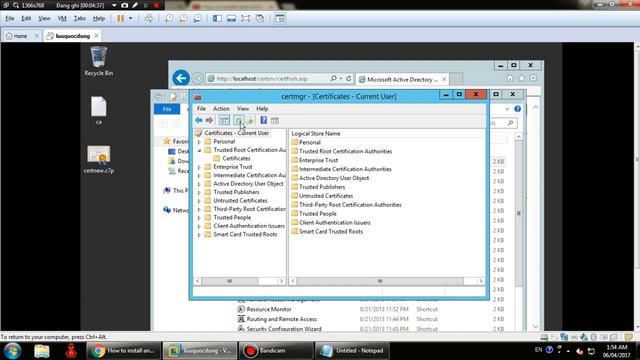
Task: Open the power options dropdown beside pause
Action: (x=131, y=18)
